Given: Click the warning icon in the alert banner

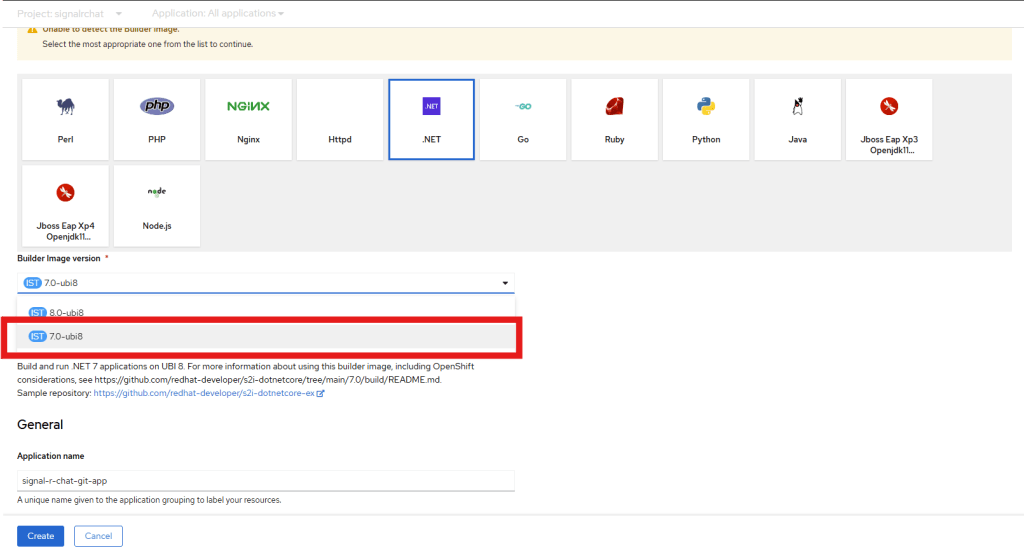Looking at the screenshot, I should 32,29.
